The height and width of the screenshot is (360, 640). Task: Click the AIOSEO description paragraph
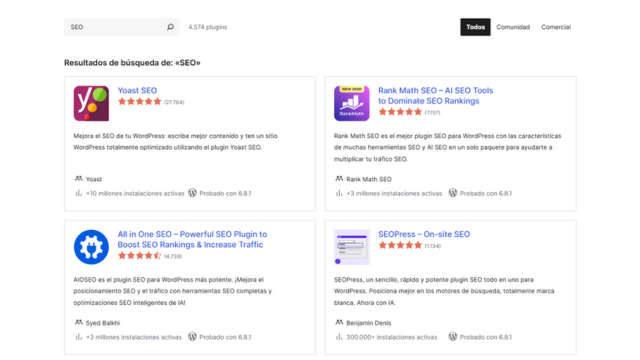(x=173, y=291)
